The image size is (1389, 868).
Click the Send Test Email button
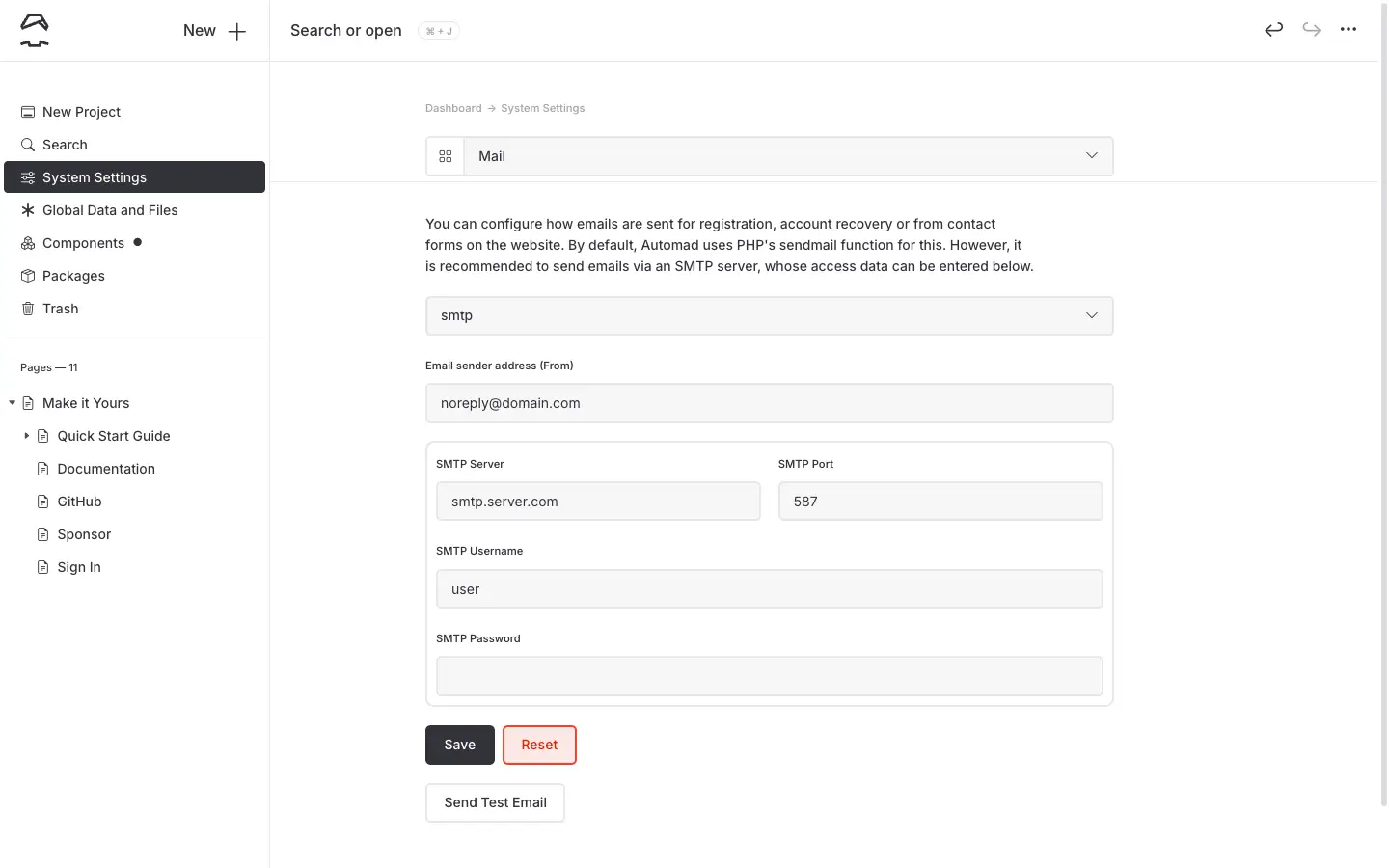pyautogui.click(x=495, y=802)
